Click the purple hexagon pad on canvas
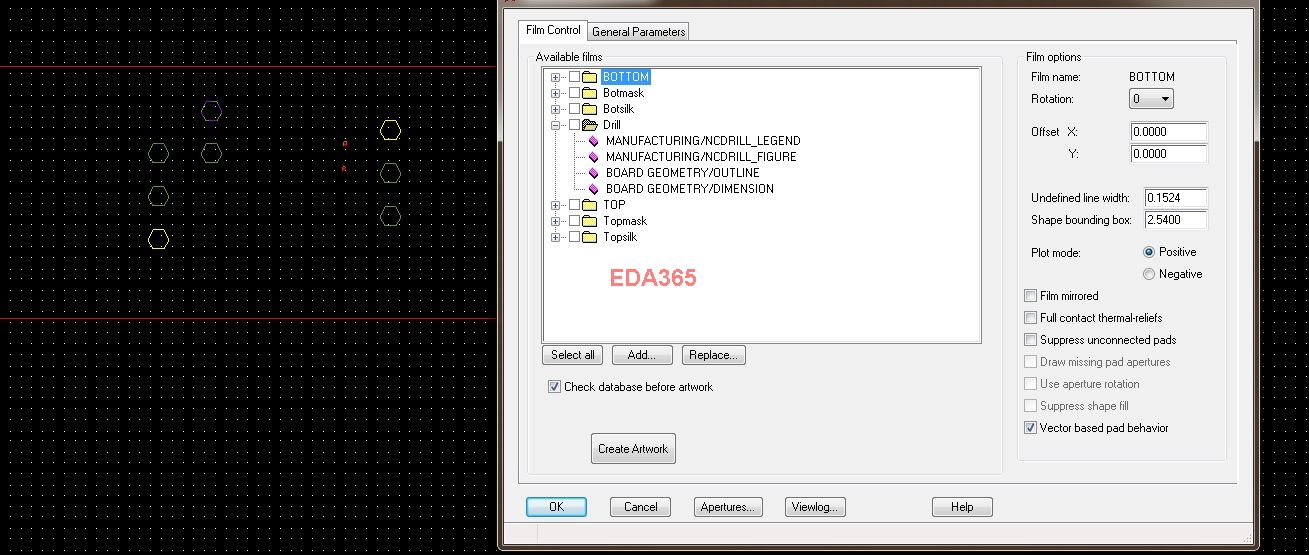The height and width of the screenshot is (555, 1309). click(x=211, y=111)
